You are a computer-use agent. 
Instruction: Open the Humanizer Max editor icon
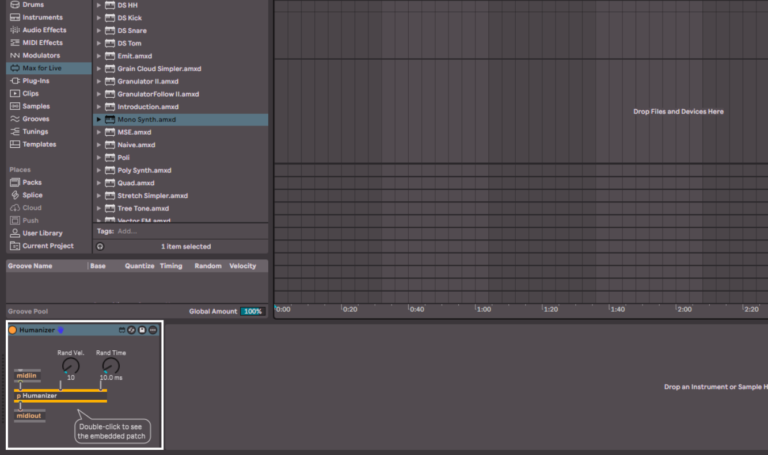pos(122,330)
